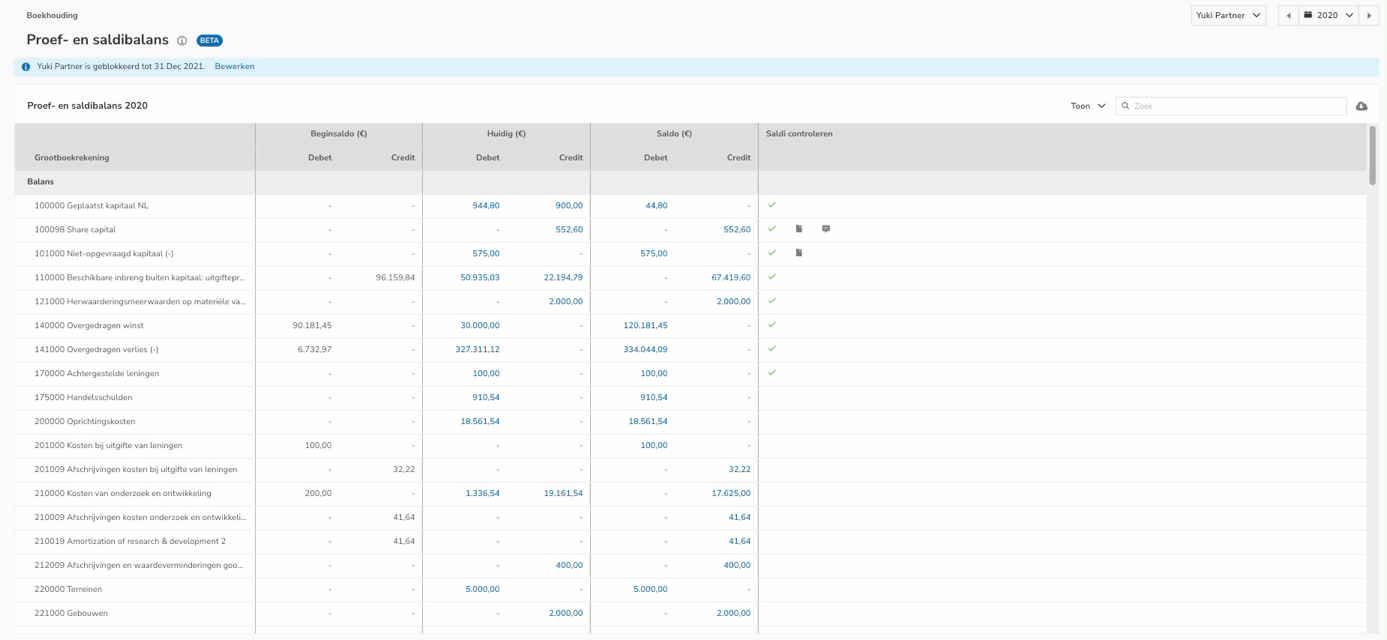Click the vertical scrollbar of the table
Image resolution: width=1387 pixels, height=640 pixels.
click(x=1372, y=155)
